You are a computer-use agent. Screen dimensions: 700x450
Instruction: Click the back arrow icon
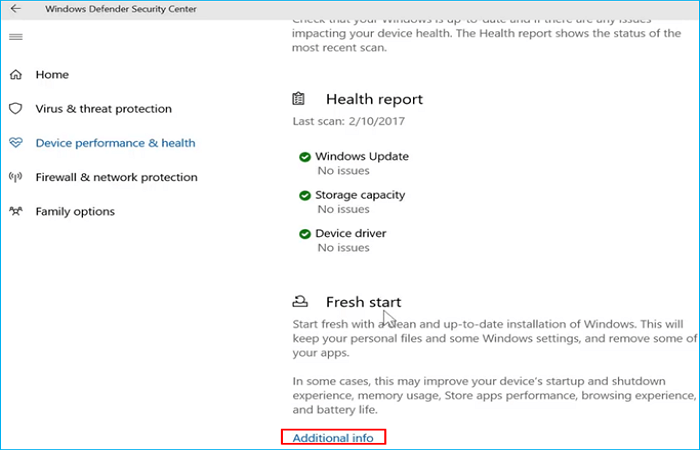(x=15, y=9)
